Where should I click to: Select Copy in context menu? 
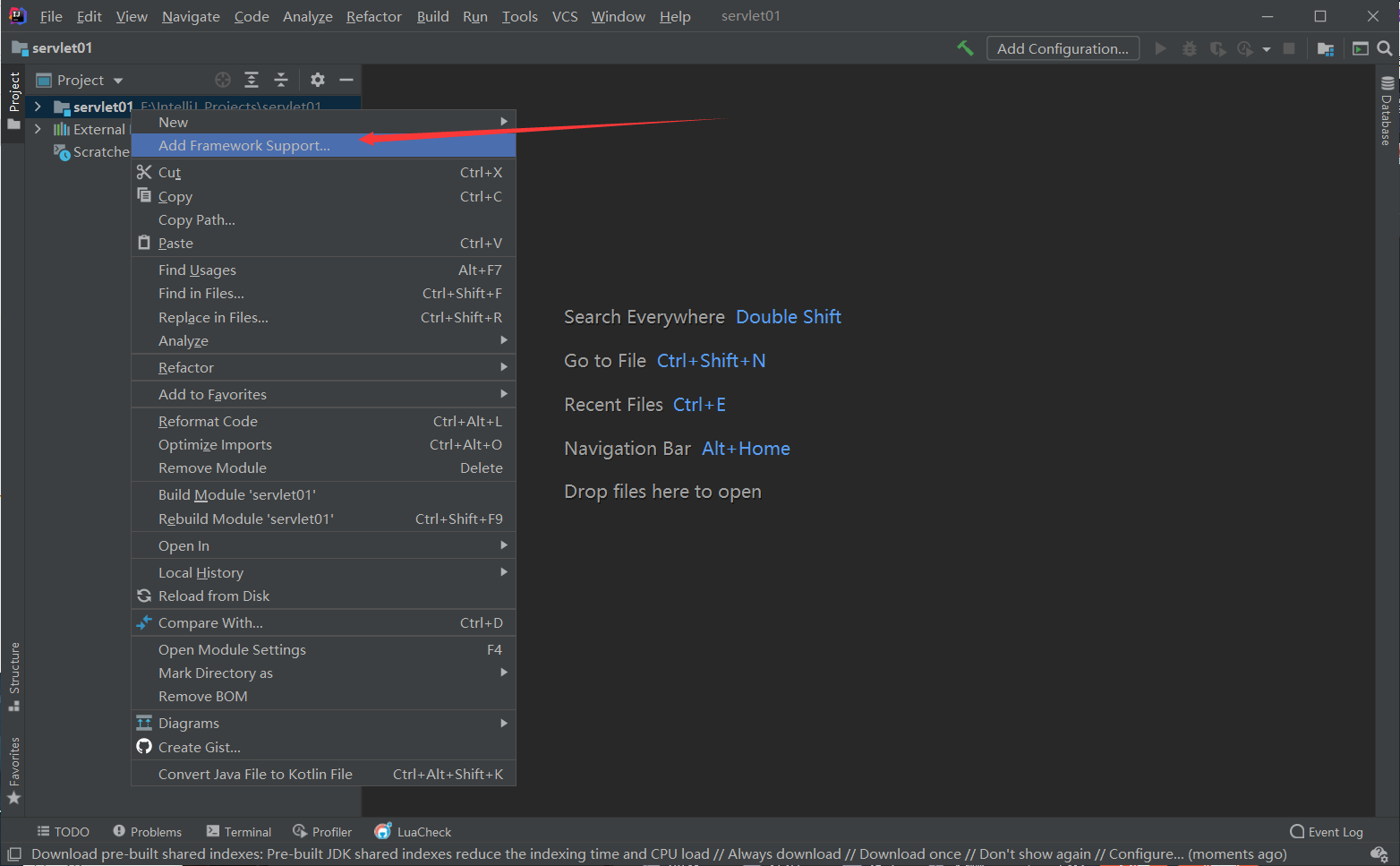(323, 196)
